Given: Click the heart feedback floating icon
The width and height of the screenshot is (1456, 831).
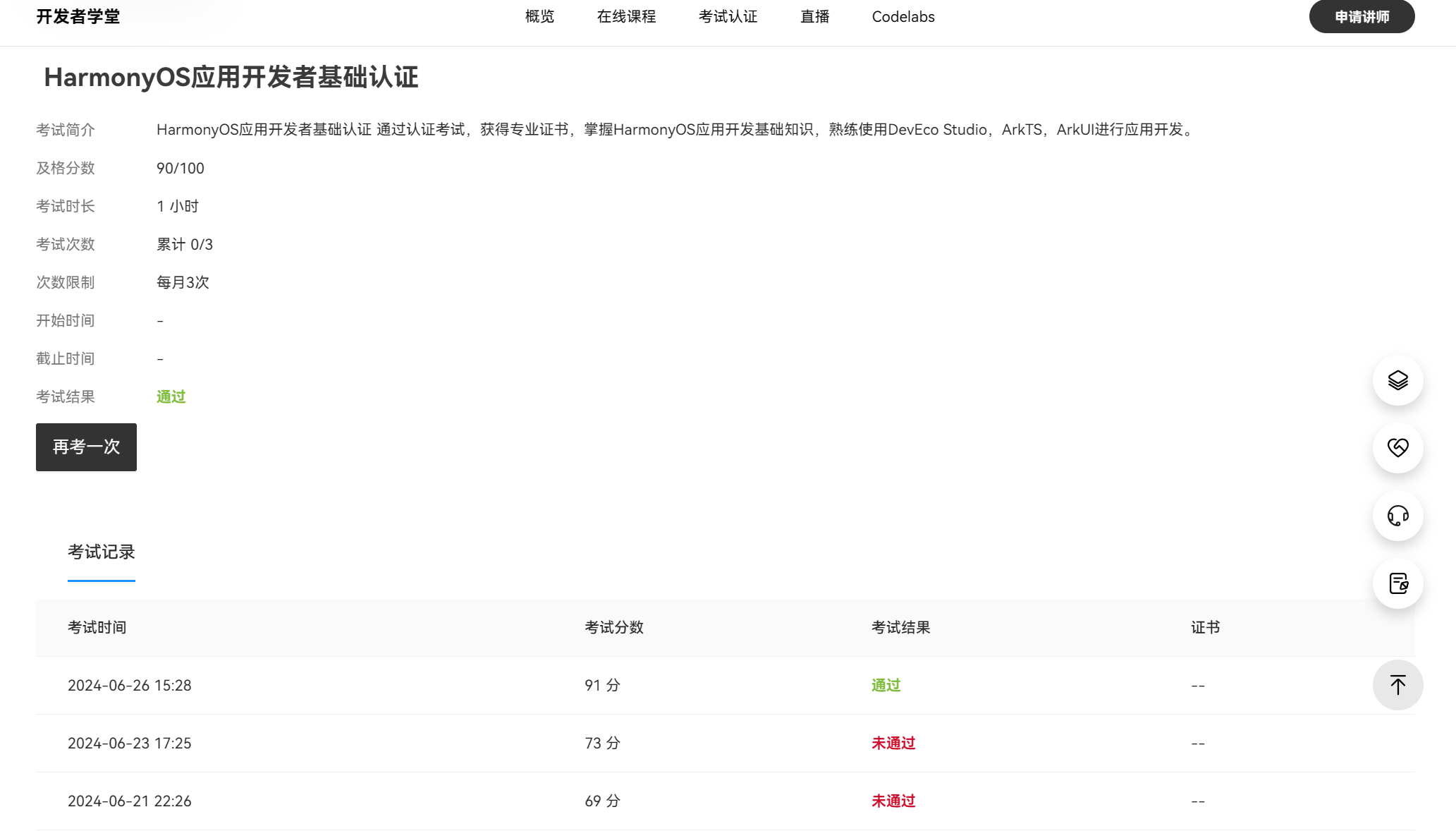Looking at the screenshot, I should click(1397, 447).
